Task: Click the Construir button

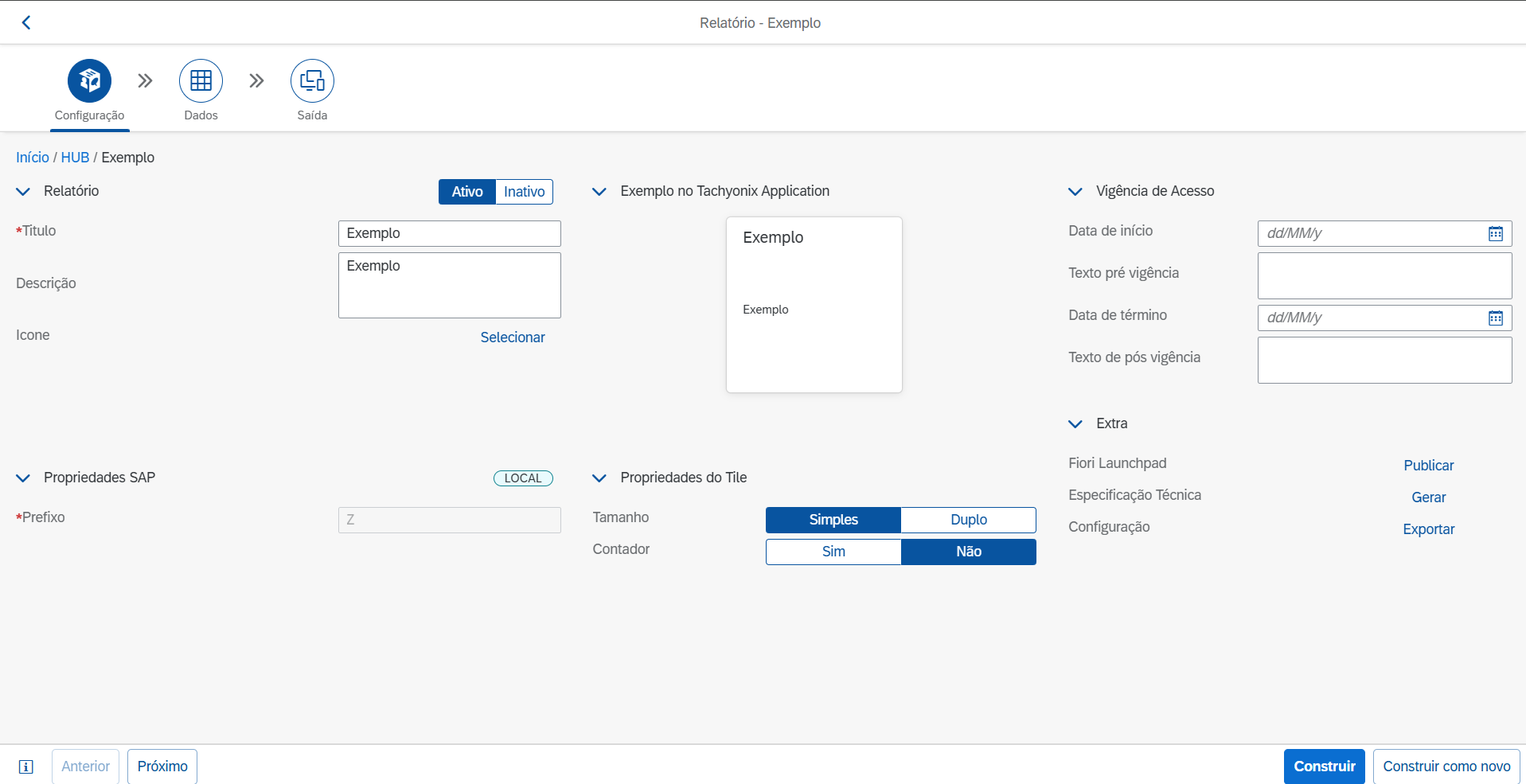Action: [x=1324, y=766]
